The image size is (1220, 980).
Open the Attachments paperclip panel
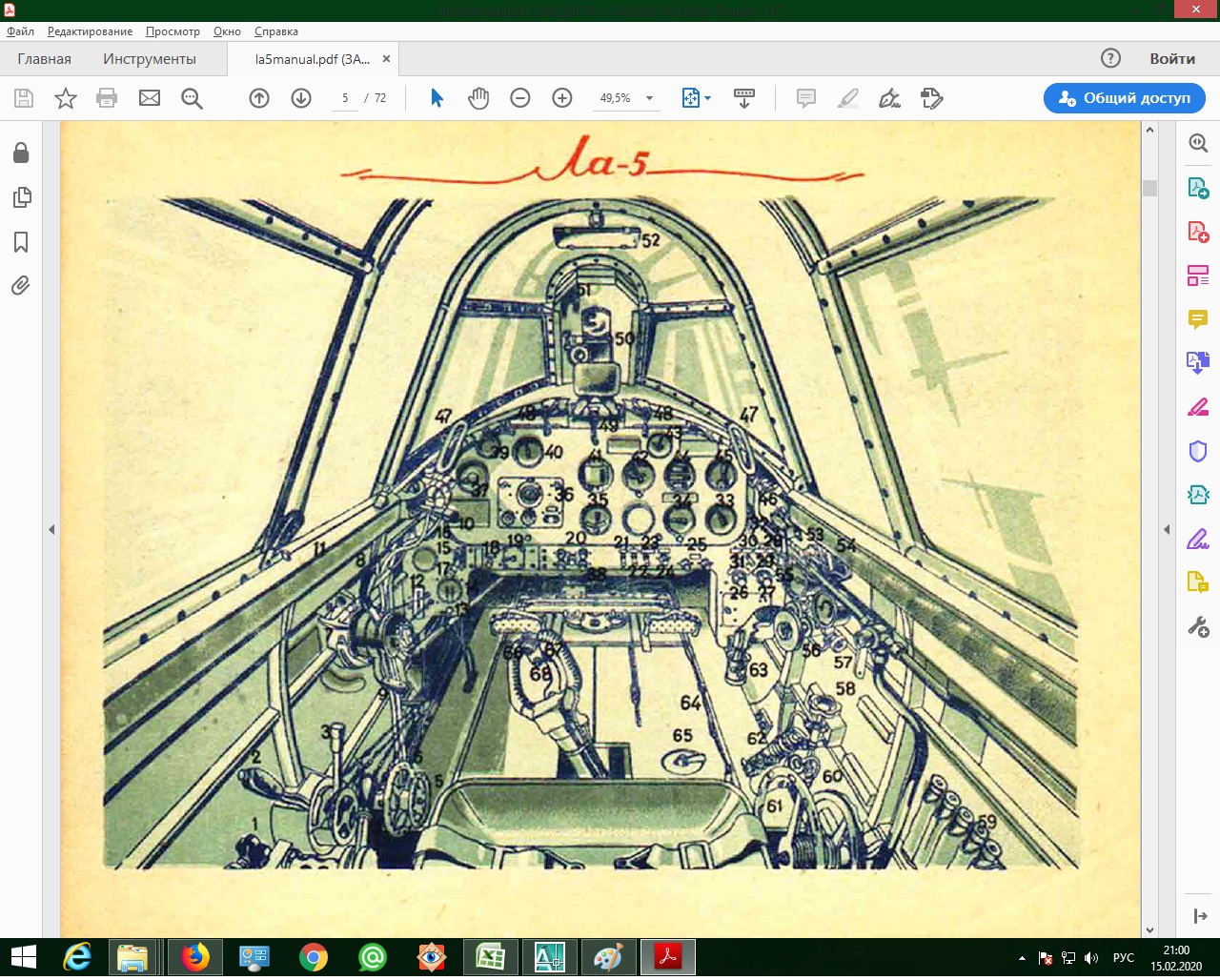21,286
